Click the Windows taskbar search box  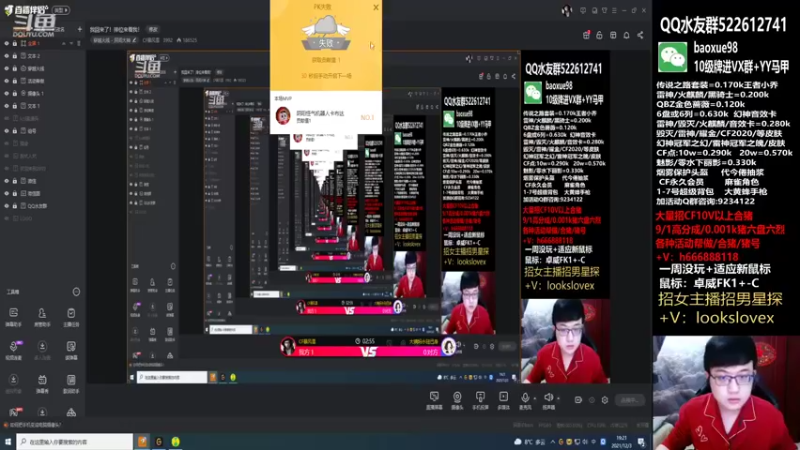(x=74, y=441)
